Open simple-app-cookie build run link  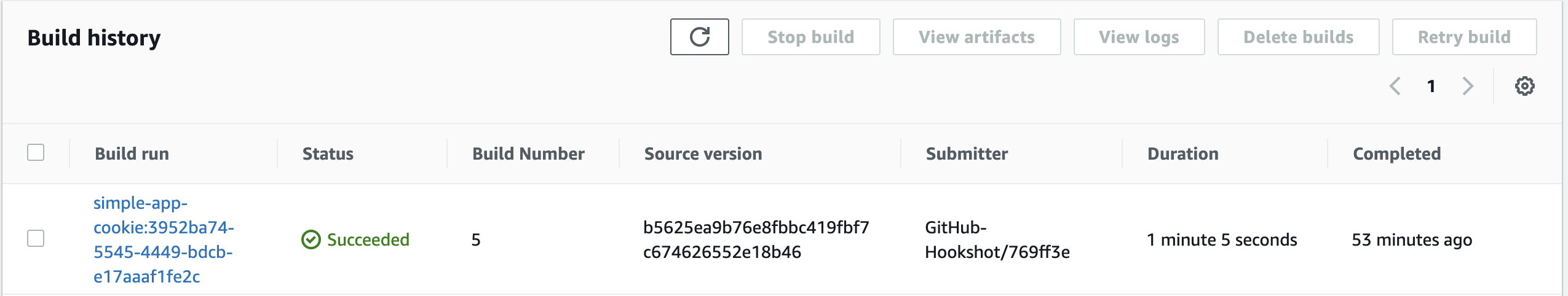(164, 240)
